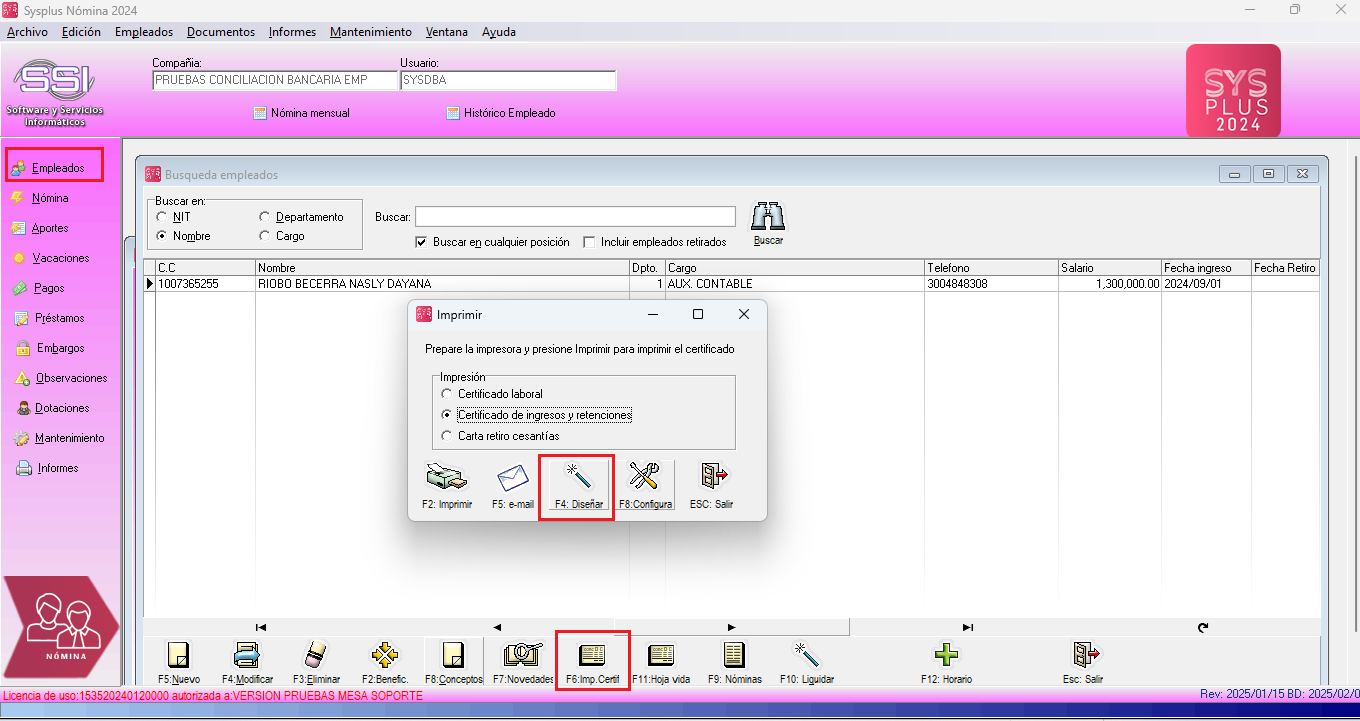Click the Salario column header

point(1110,268)
